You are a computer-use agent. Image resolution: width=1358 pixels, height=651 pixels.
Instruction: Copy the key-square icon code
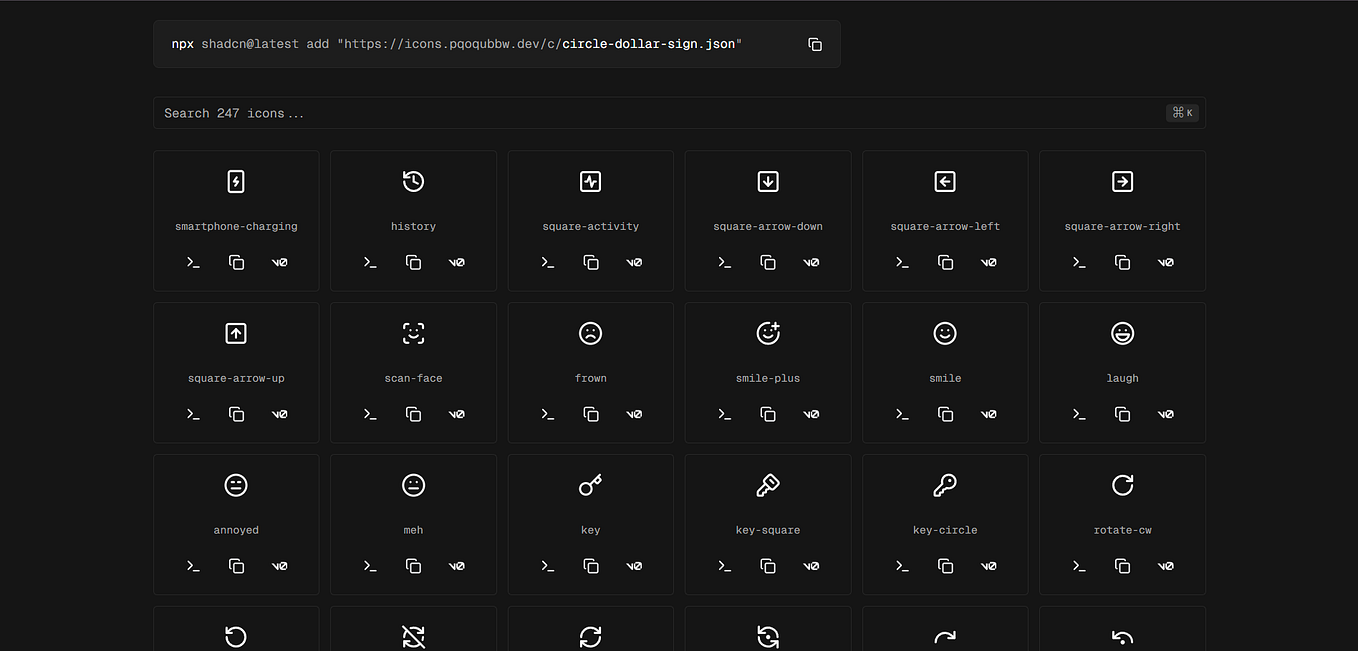(x=768, y=565)
